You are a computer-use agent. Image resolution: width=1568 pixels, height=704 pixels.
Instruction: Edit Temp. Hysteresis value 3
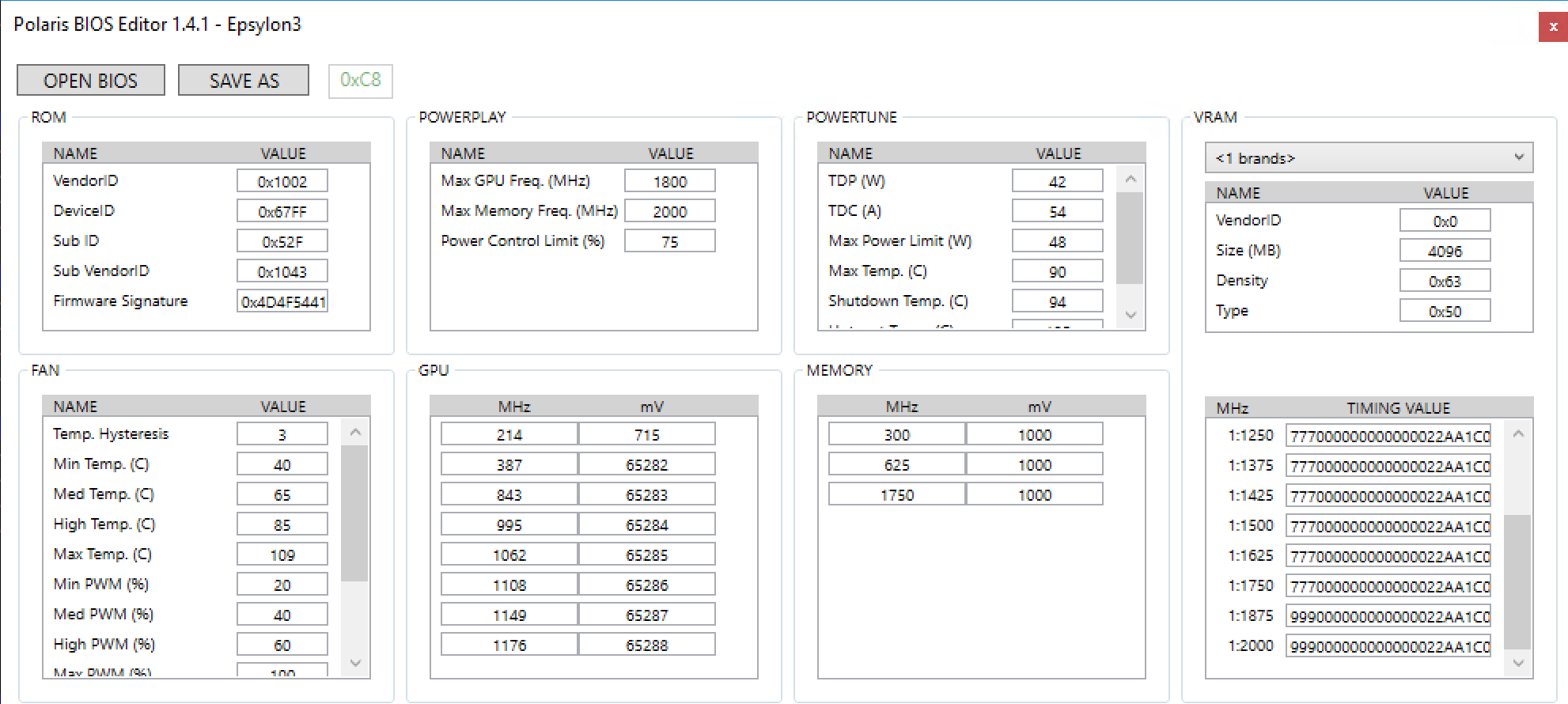tap(282, 434)
